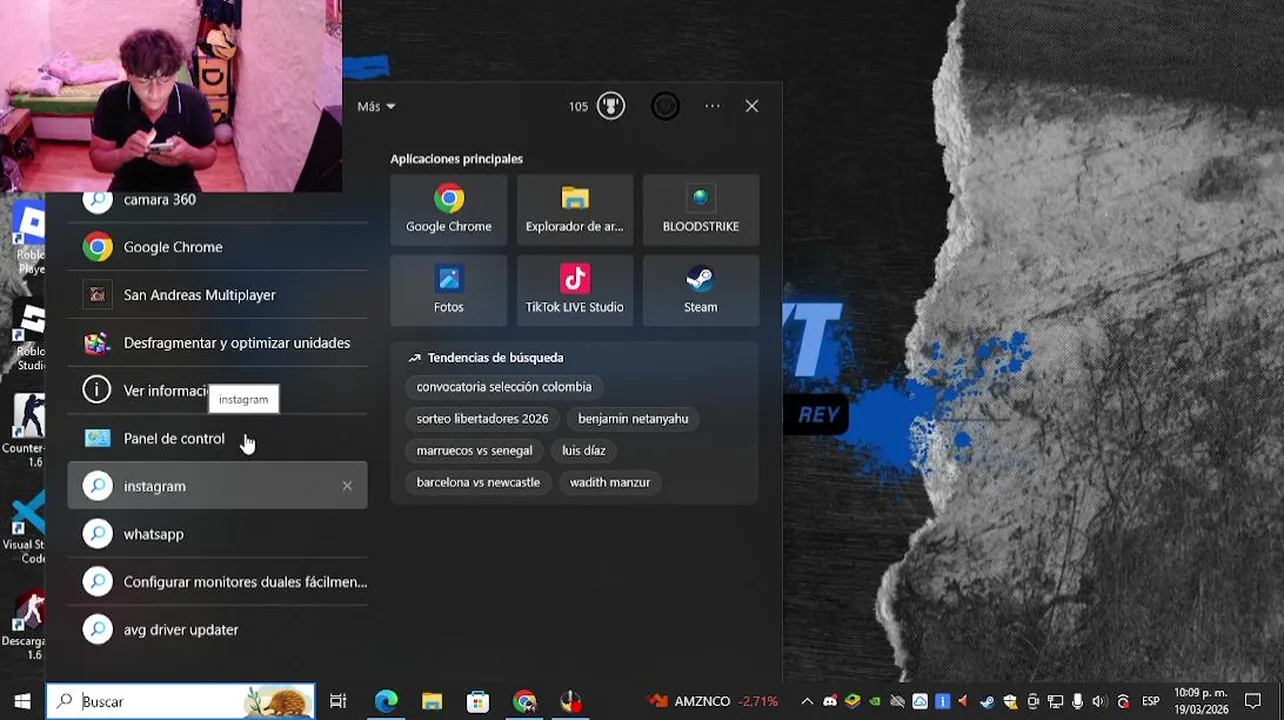The height and width of the screenshot is (720, 1284).
Task: Open the blue cloud tray icon
Action: tap(920, 701)
